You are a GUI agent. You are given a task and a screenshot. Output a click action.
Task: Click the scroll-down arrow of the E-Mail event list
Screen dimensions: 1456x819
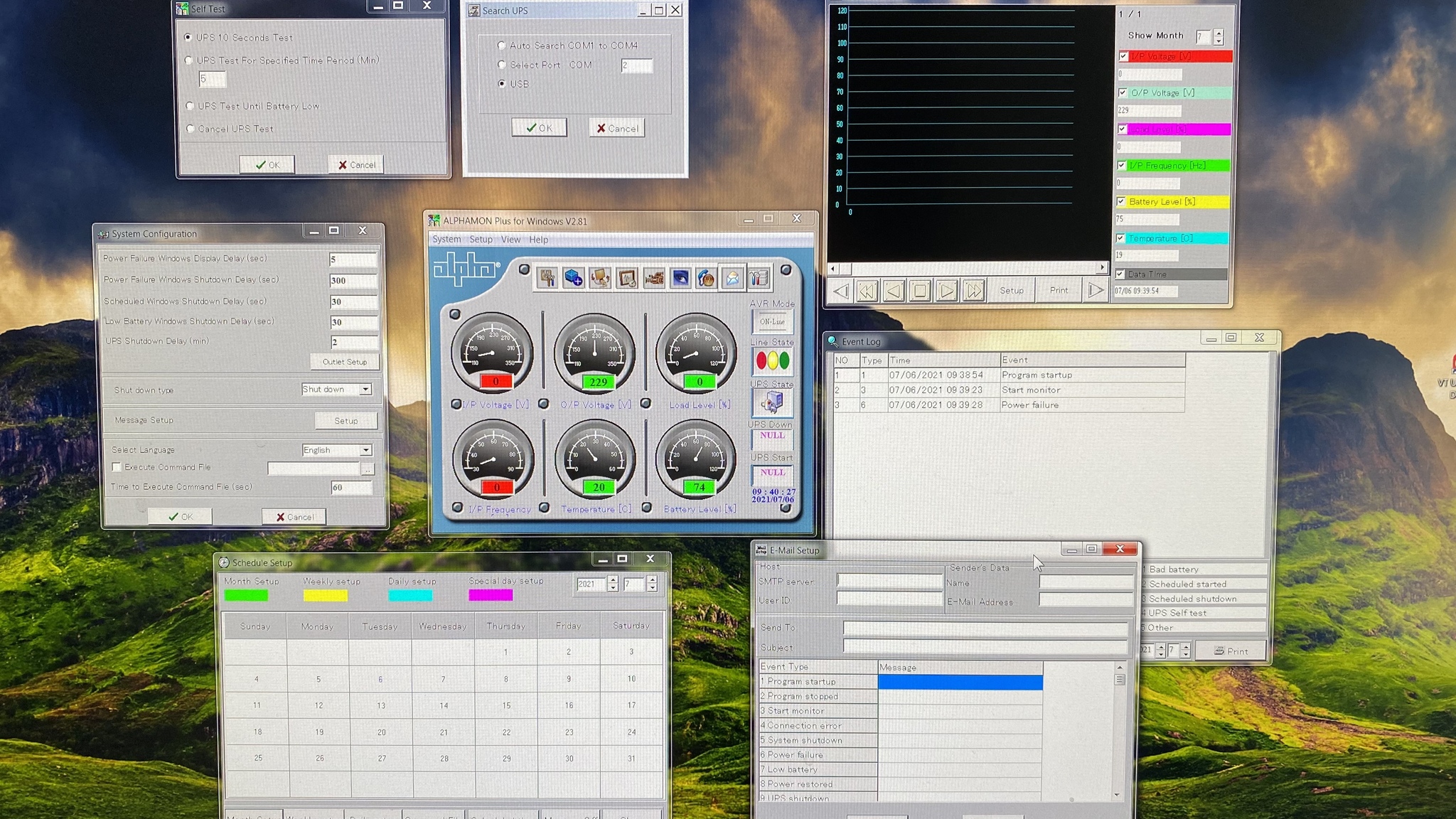coord(1117,794)
